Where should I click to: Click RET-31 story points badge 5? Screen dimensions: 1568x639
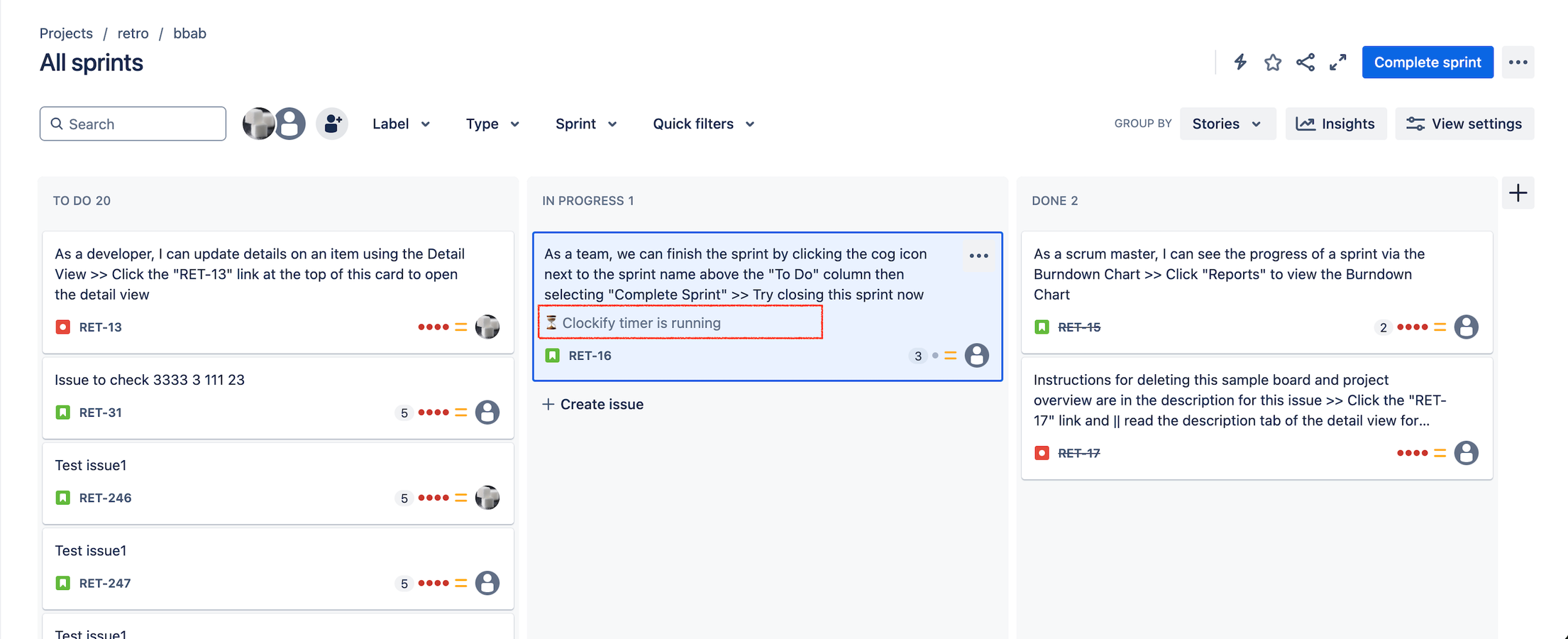(404, 413)
